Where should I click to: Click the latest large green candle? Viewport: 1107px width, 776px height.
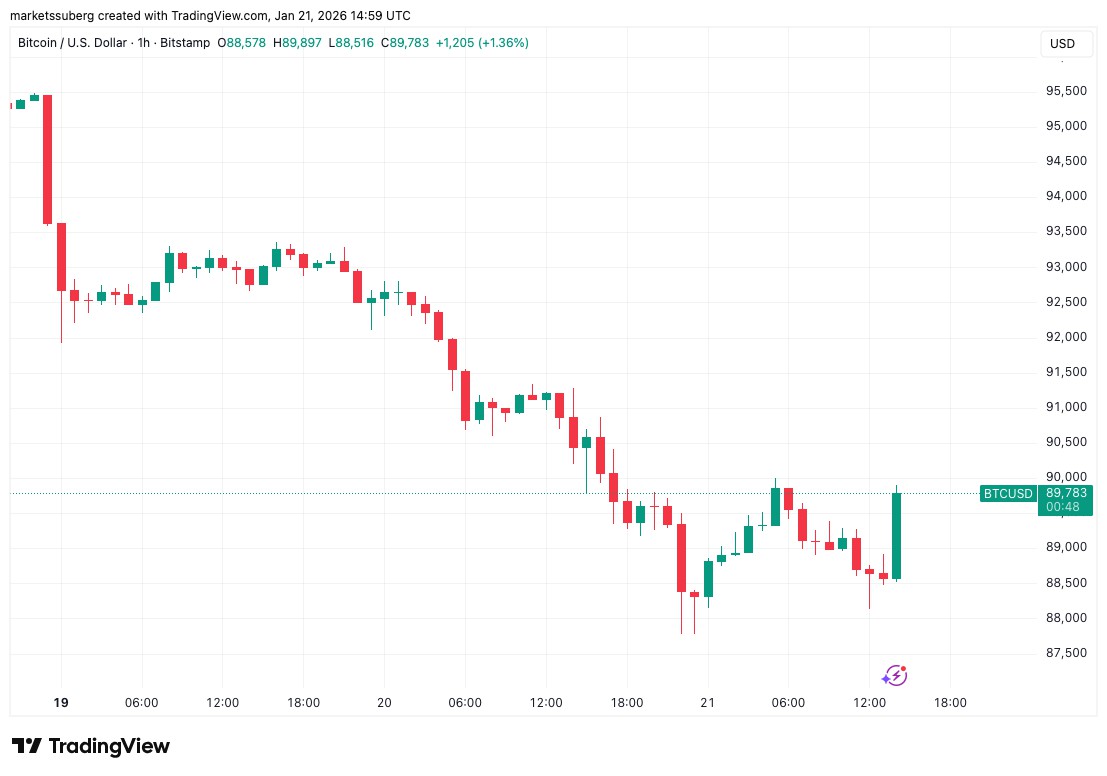(x=897, y=535)
